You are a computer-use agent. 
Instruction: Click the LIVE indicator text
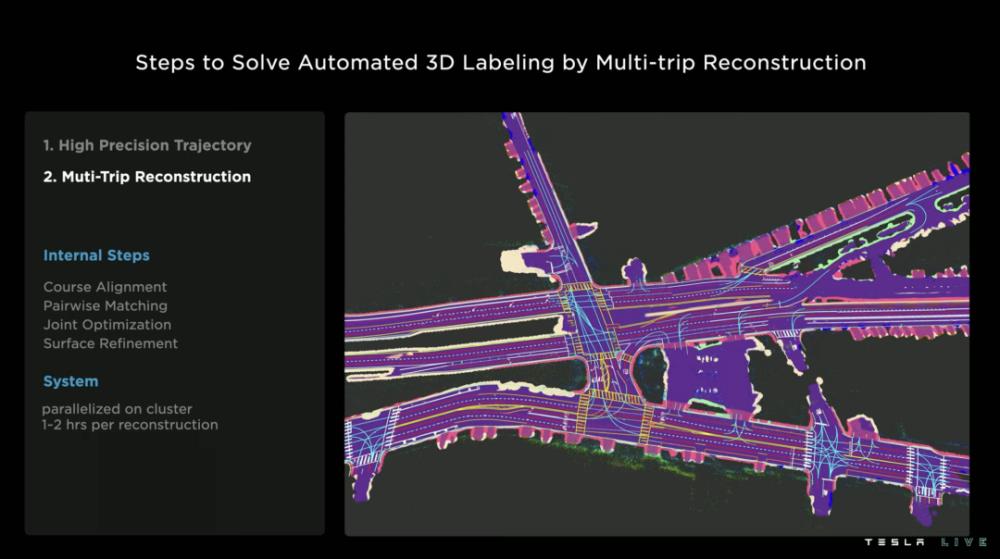(964, 542)
